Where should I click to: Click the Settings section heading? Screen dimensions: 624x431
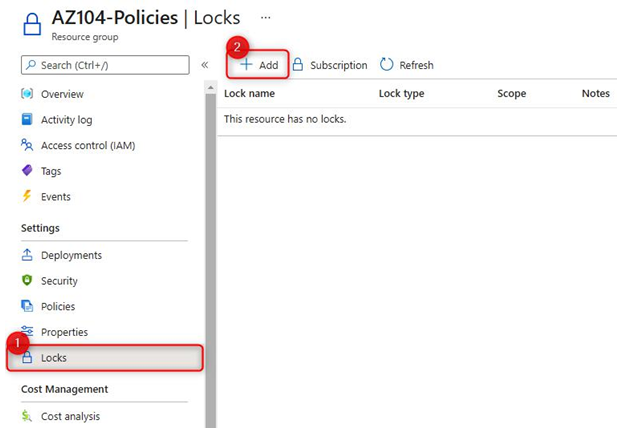[40, 228]
